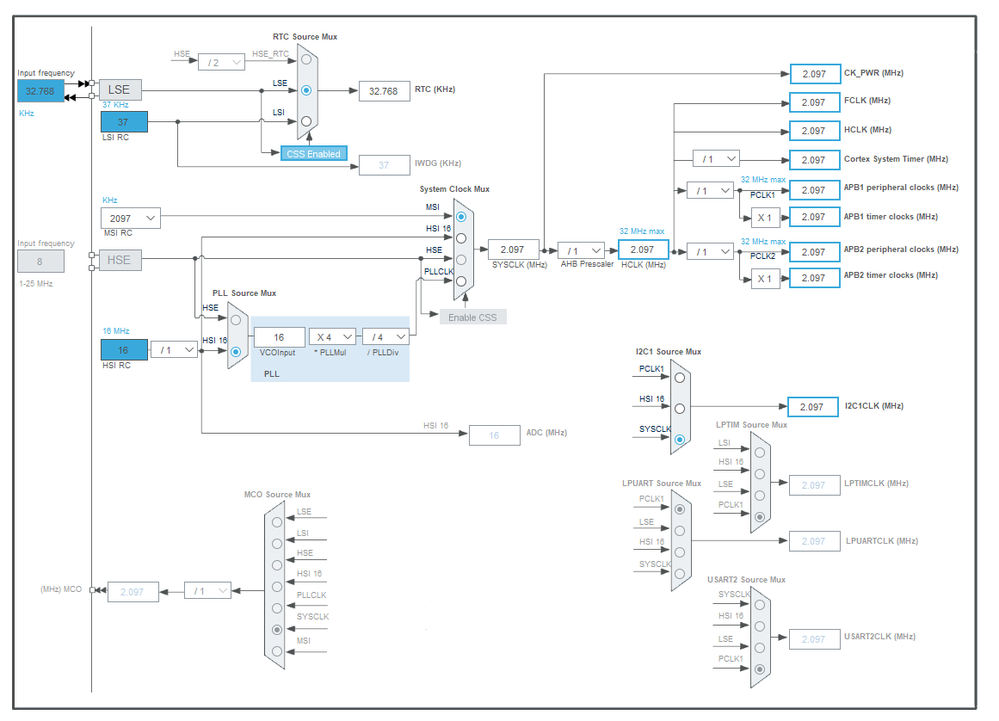Click the USART2CLK 2.097 output box

click(815, 639)
